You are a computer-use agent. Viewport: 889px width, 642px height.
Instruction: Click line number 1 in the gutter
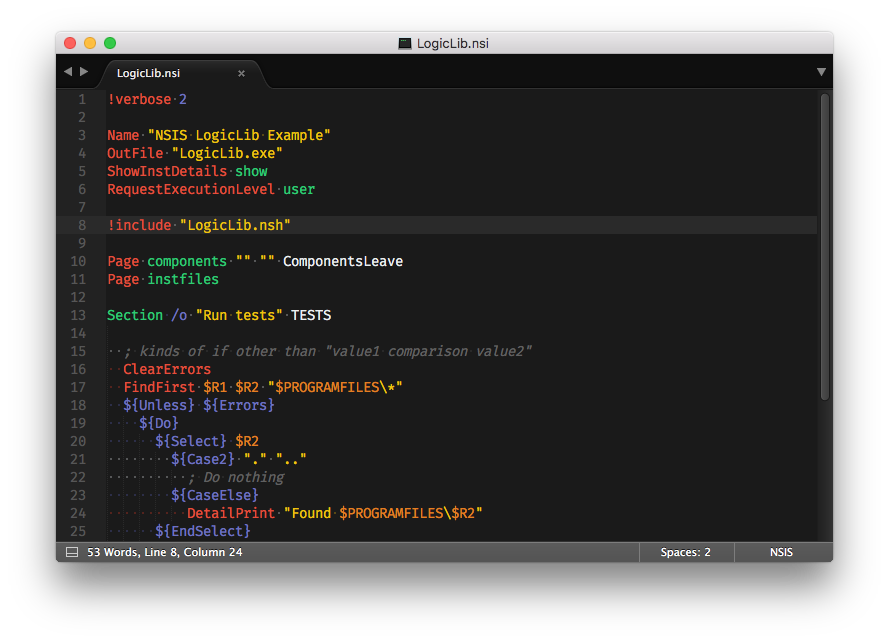[82, 99]
